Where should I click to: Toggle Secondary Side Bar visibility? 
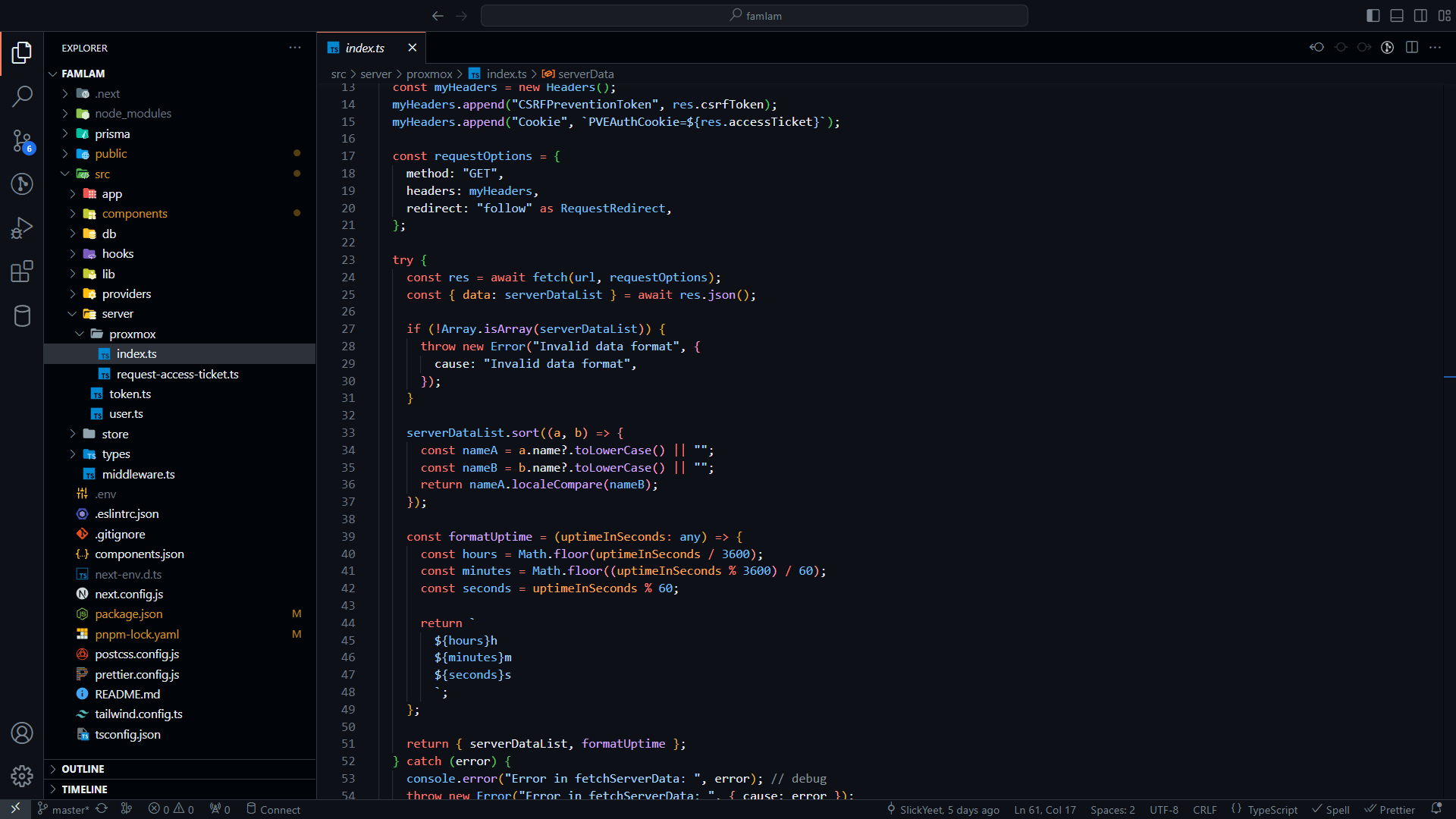1421,15
